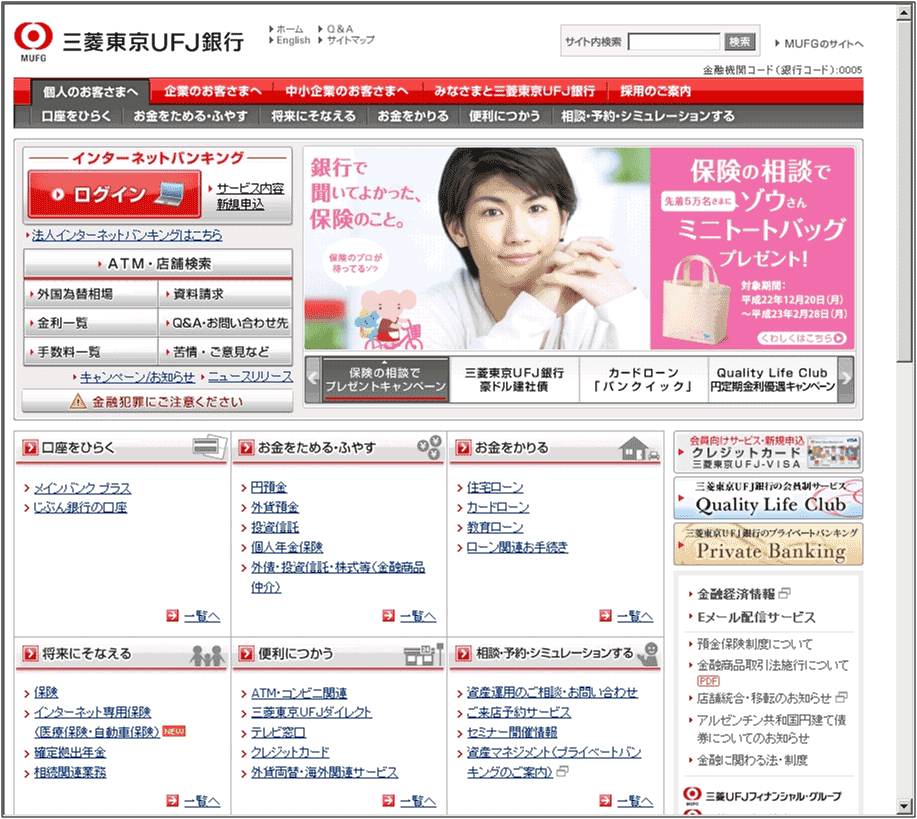This screenshot has width=917, height=819.
Task: Click the house and car icon in お金をかりる header
Action: [639, 448]
